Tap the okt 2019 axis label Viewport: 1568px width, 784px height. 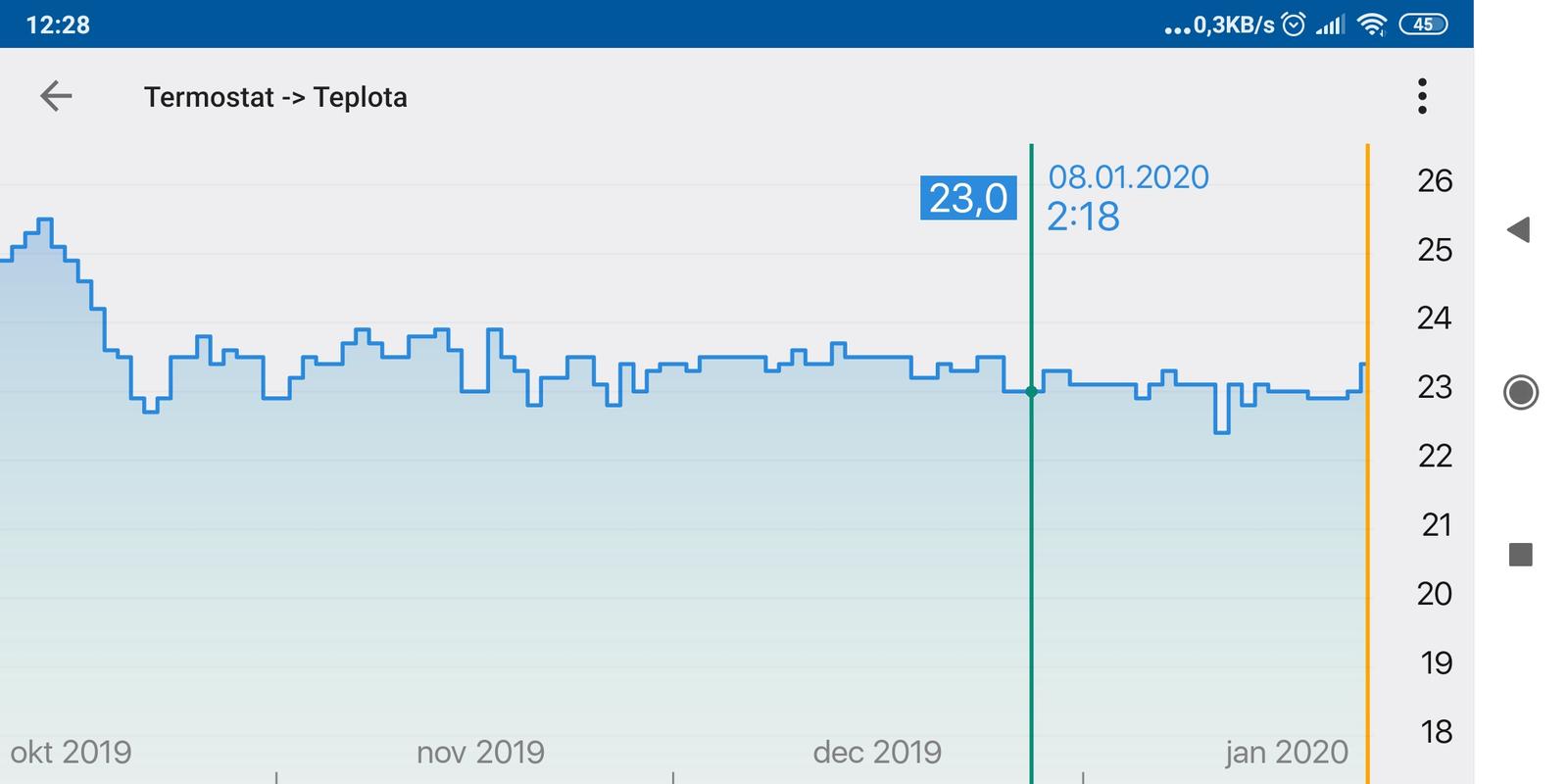[x=71, y=752]
